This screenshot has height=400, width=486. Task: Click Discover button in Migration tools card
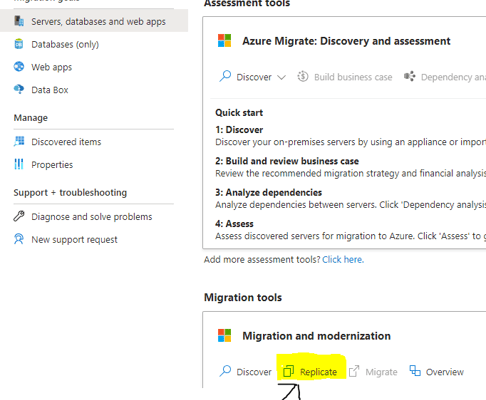[x=245, y=371]
